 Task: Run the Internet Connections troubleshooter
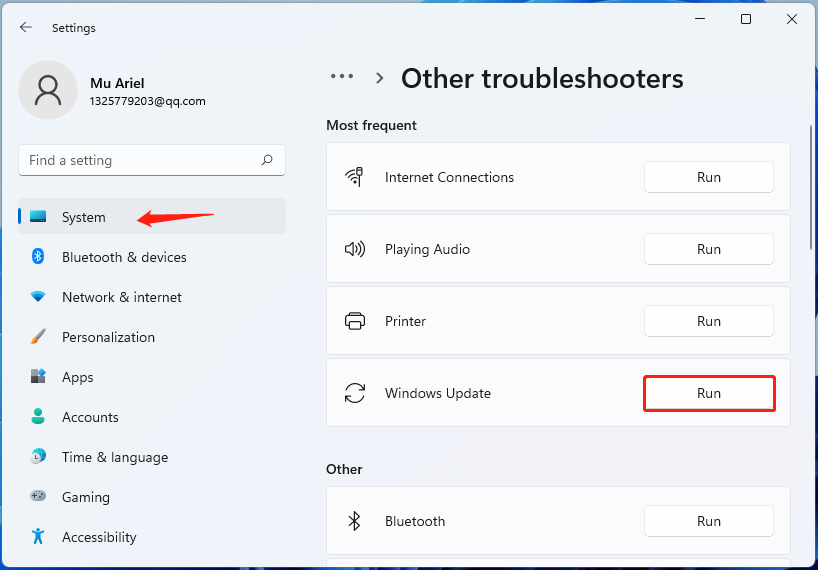coord(708,177)
